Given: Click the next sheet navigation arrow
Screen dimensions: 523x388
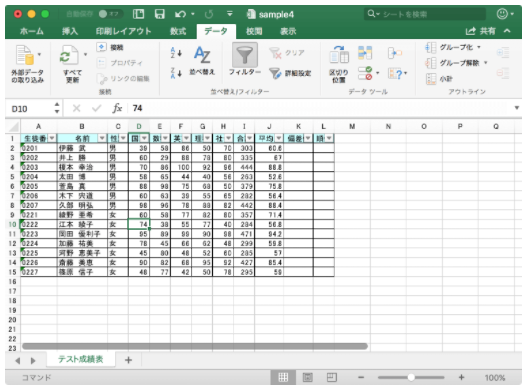Looking at the screenshot, I should [x=33, y=360].
